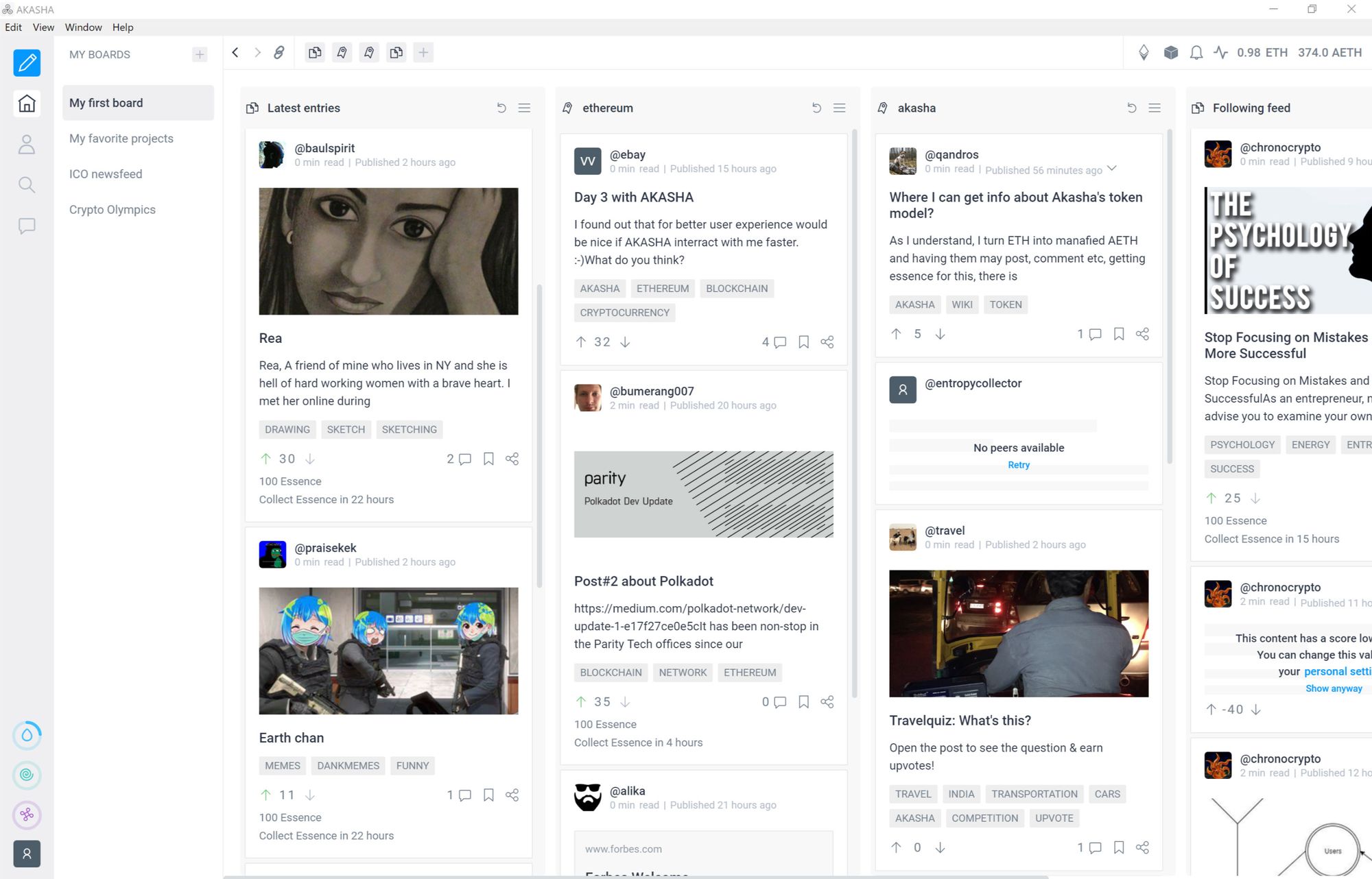The image size is (1372, 879).
Task: Go back with the left arrow
Action: click(235, 53)
